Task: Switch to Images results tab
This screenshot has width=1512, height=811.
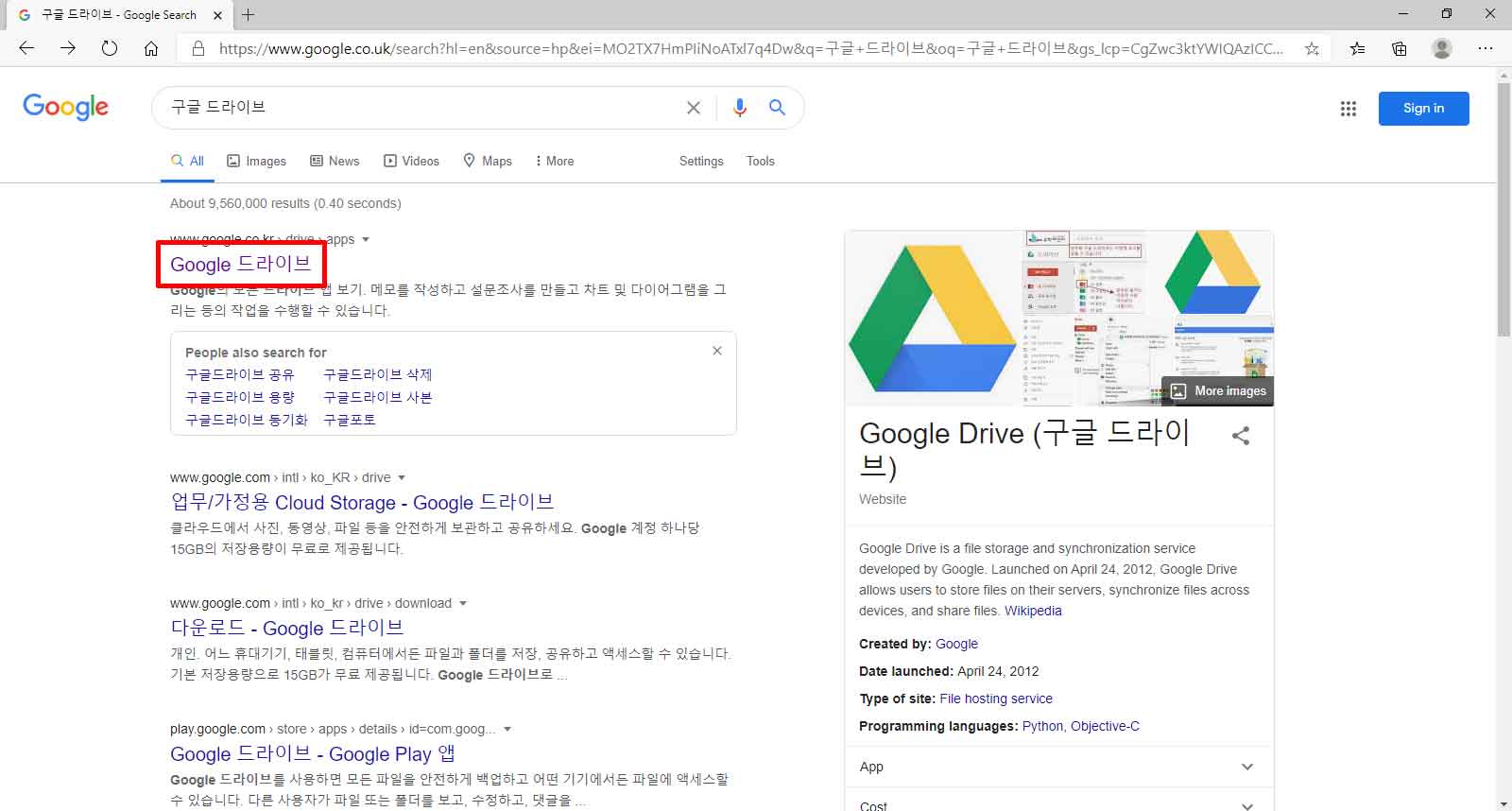Action: pyautogui.click(x=256, y=161)
